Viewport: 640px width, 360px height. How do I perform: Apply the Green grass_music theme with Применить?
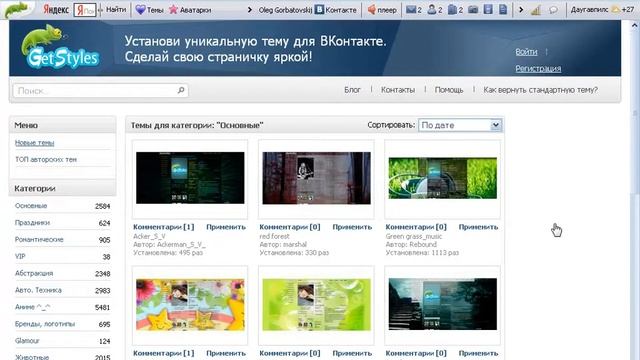[478, 227]
